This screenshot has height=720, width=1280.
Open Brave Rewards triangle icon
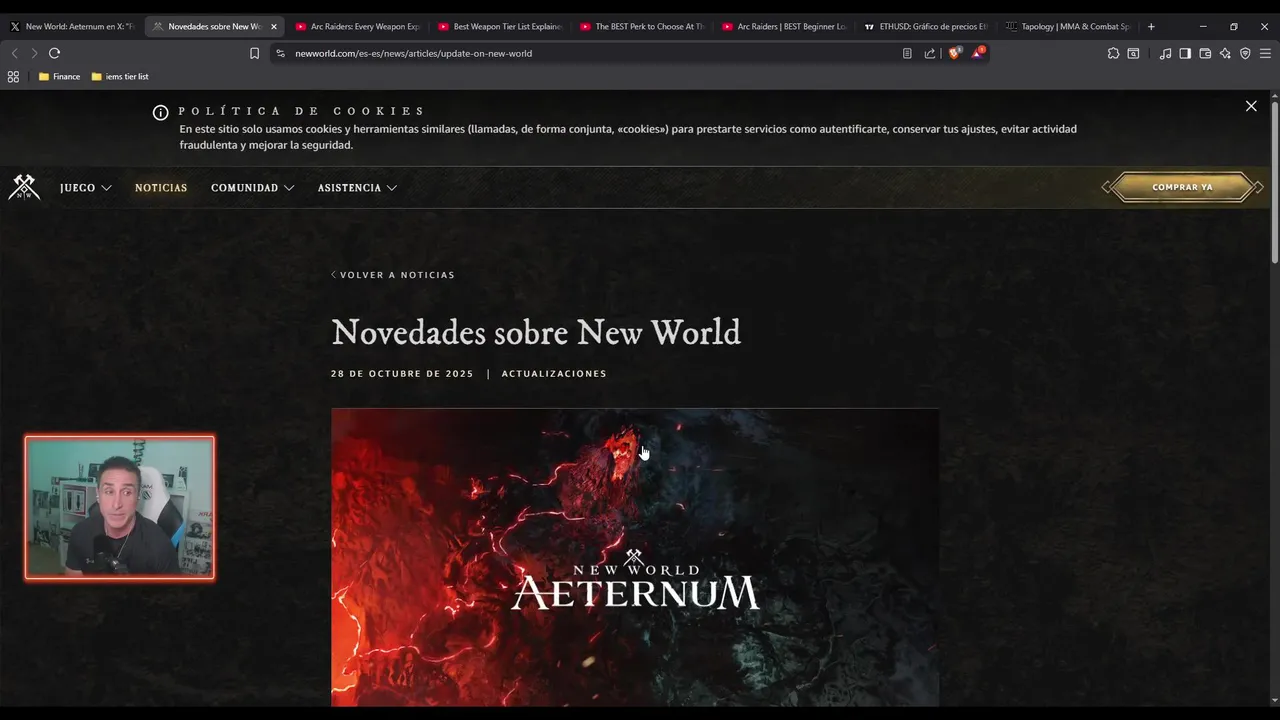978,52
